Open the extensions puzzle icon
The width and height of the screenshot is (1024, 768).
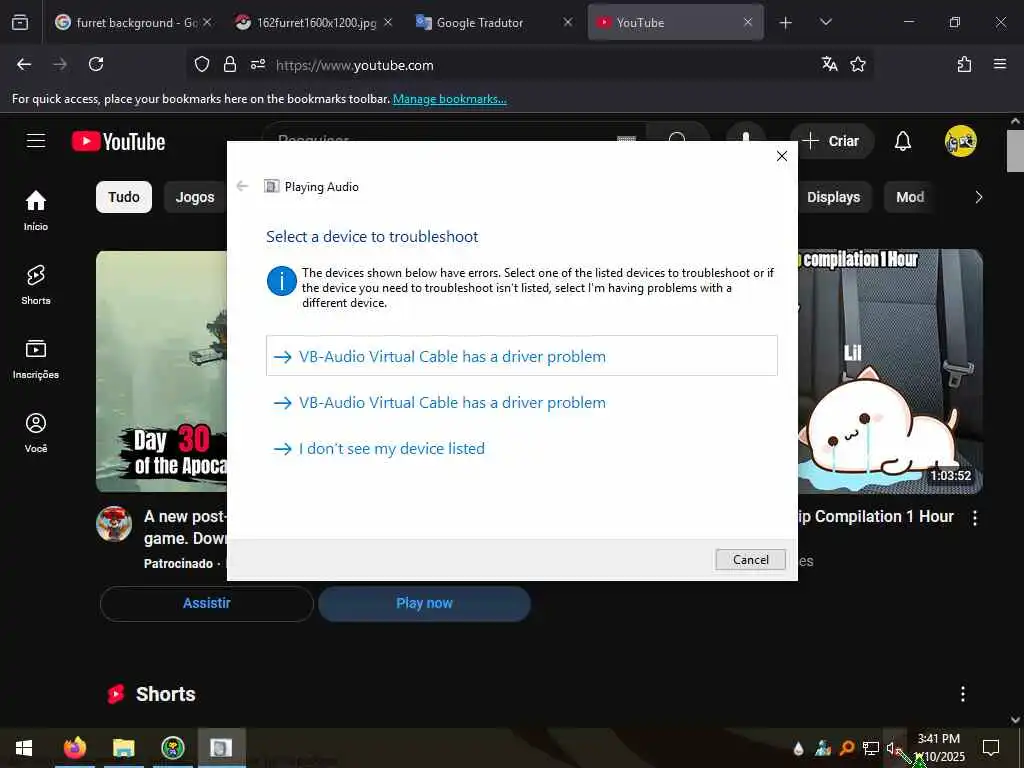tap(964, 65)
